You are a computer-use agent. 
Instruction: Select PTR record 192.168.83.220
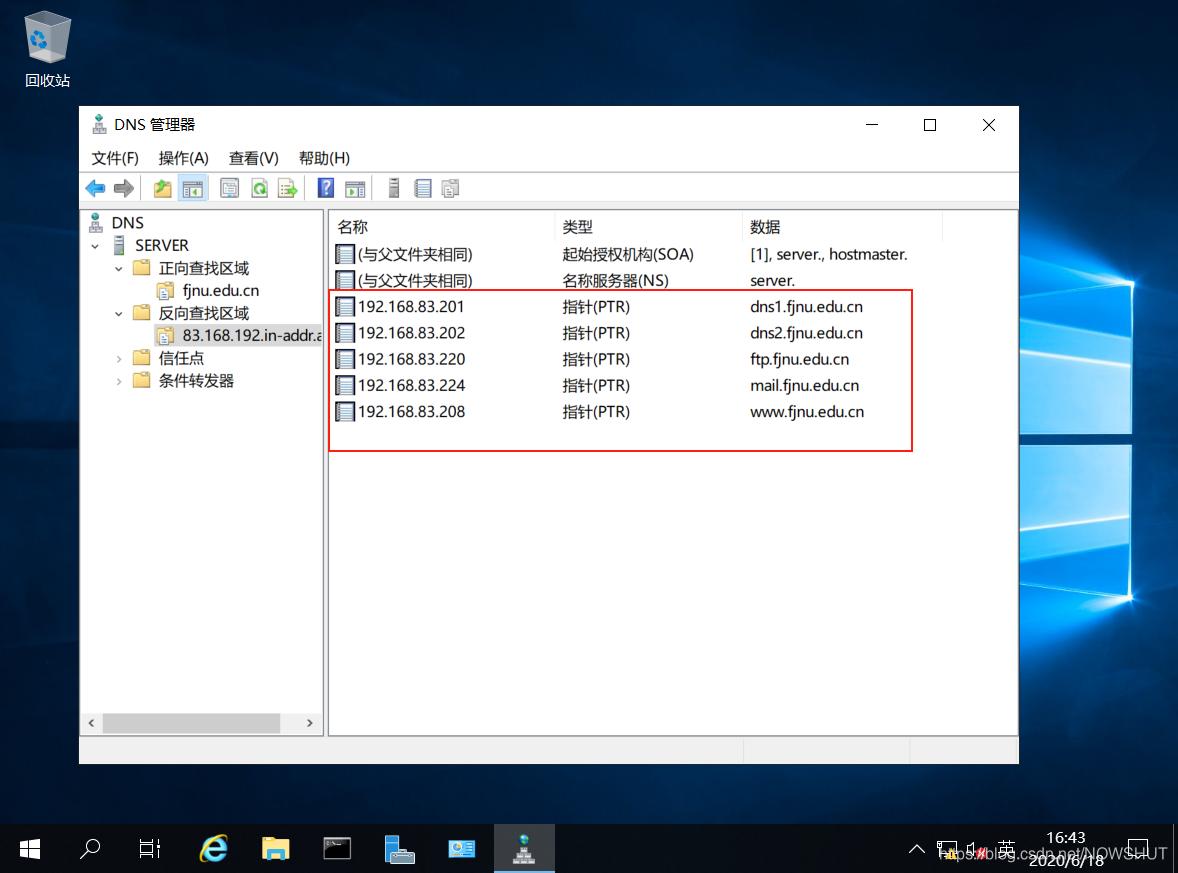(x=411, y=359)
